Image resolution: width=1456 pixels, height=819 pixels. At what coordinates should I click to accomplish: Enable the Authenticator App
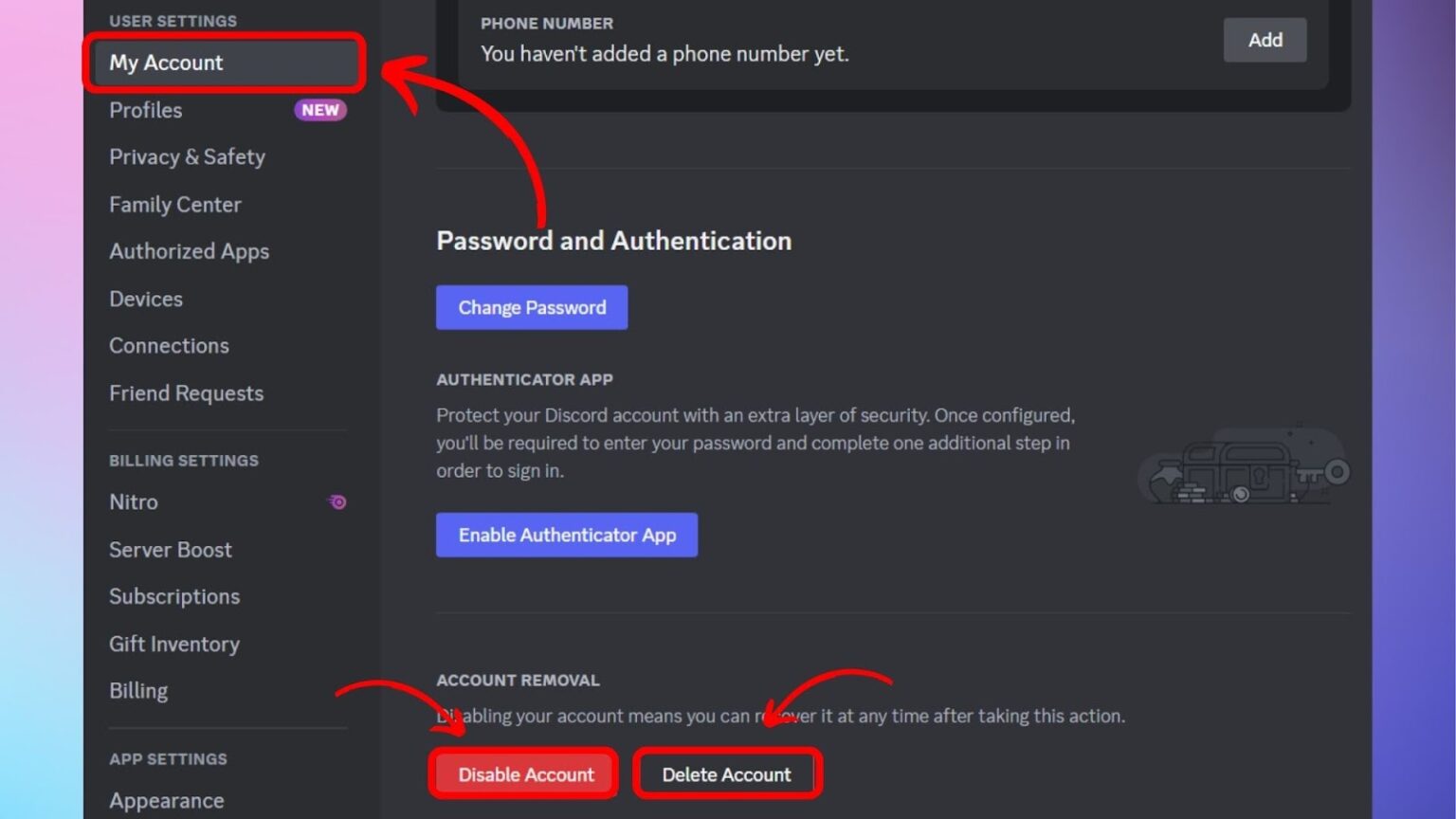(x=566, y=535)
